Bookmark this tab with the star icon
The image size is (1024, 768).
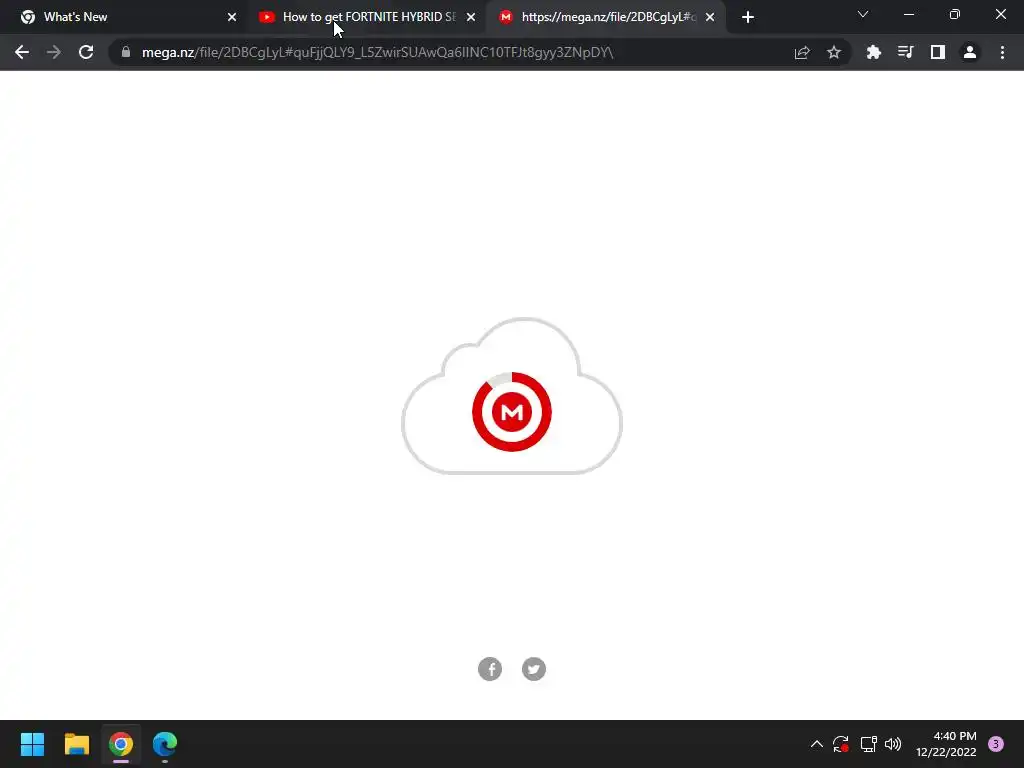click(834, 52)
